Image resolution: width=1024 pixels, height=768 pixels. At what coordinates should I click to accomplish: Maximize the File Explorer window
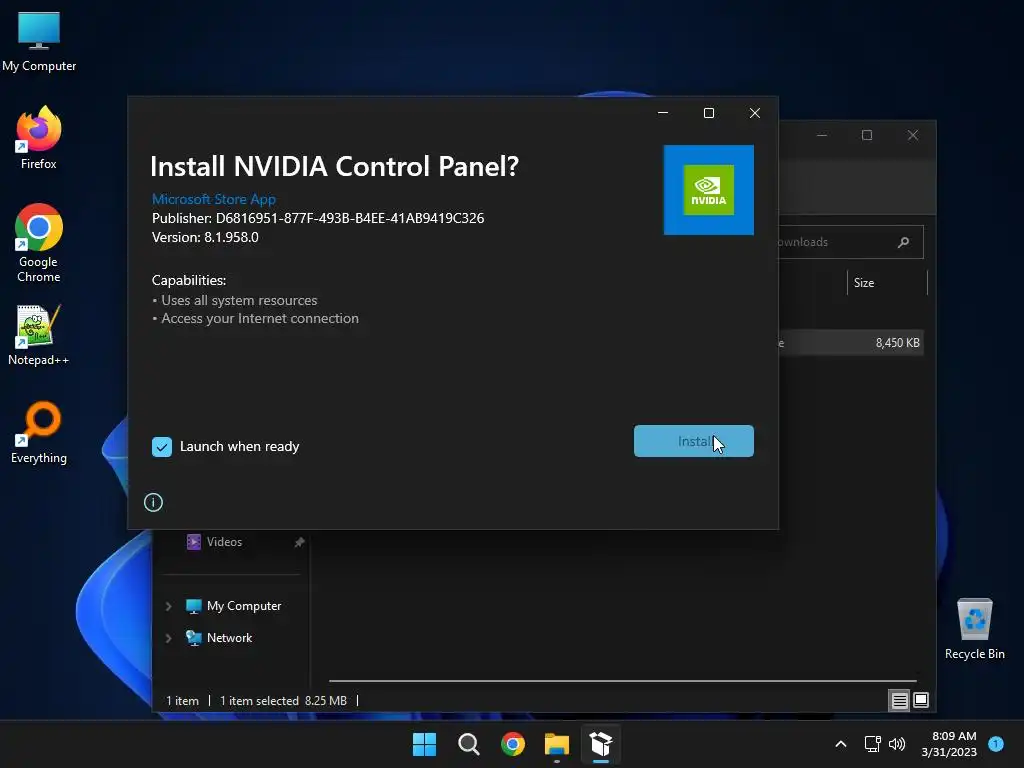[867, 135]
